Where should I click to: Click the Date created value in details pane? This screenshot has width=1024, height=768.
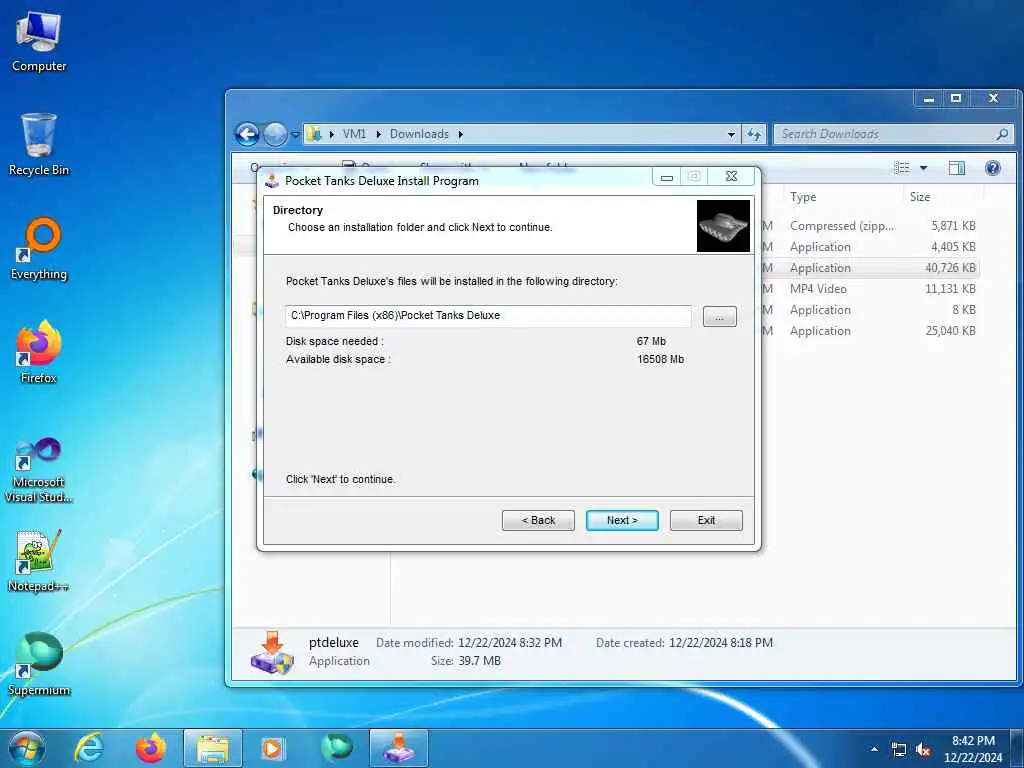pos(721,643)
